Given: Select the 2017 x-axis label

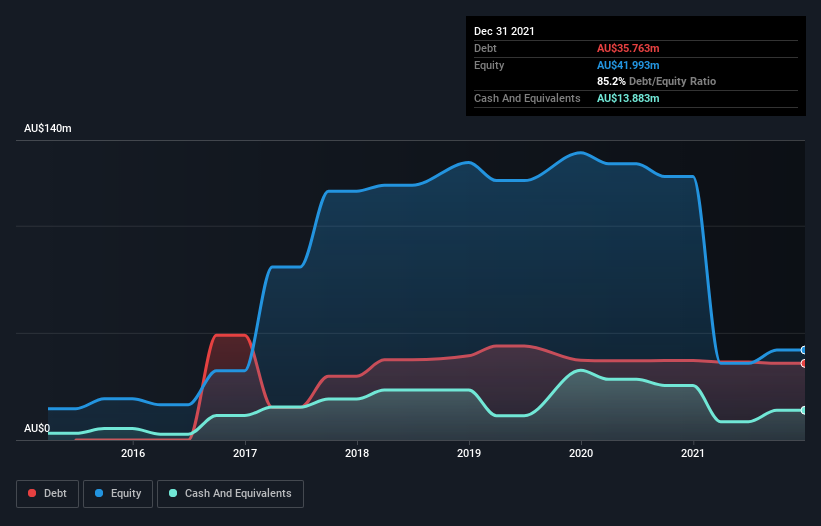Looking at the screenshot, I should click(x=245, y=453).
